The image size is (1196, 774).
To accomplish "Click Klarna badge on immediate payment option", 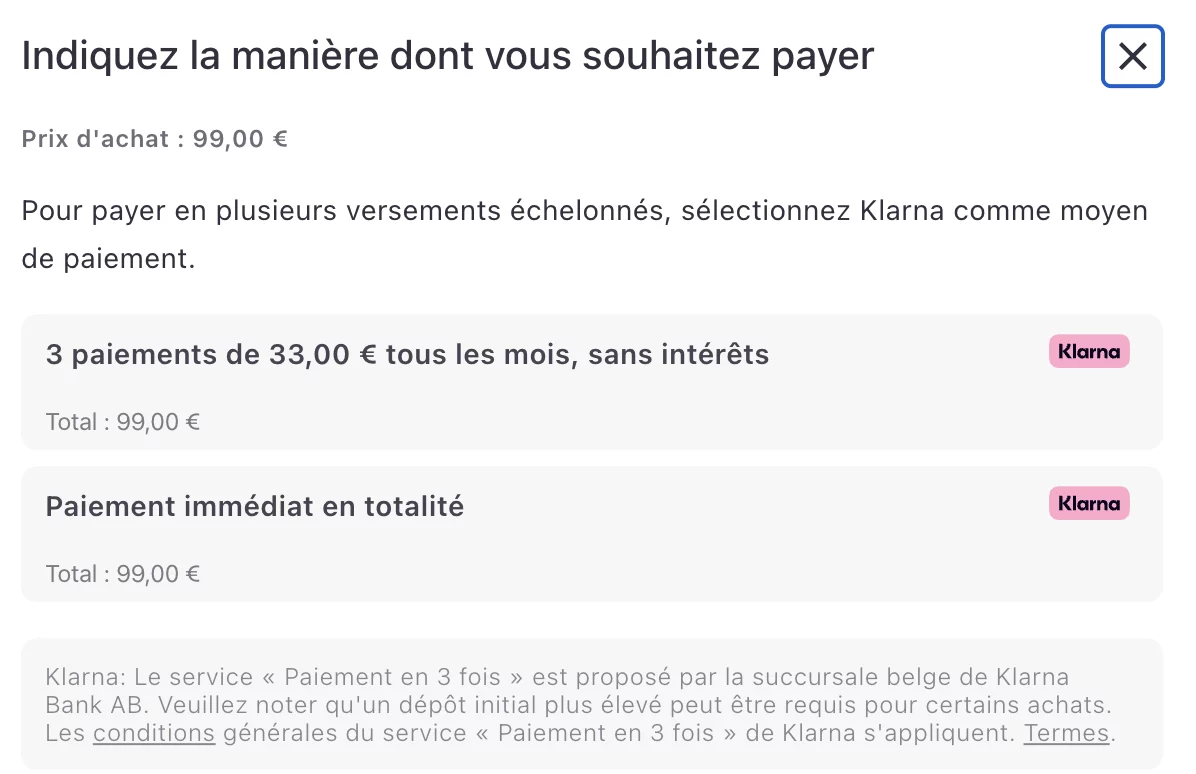I will tap(1088, 504).
